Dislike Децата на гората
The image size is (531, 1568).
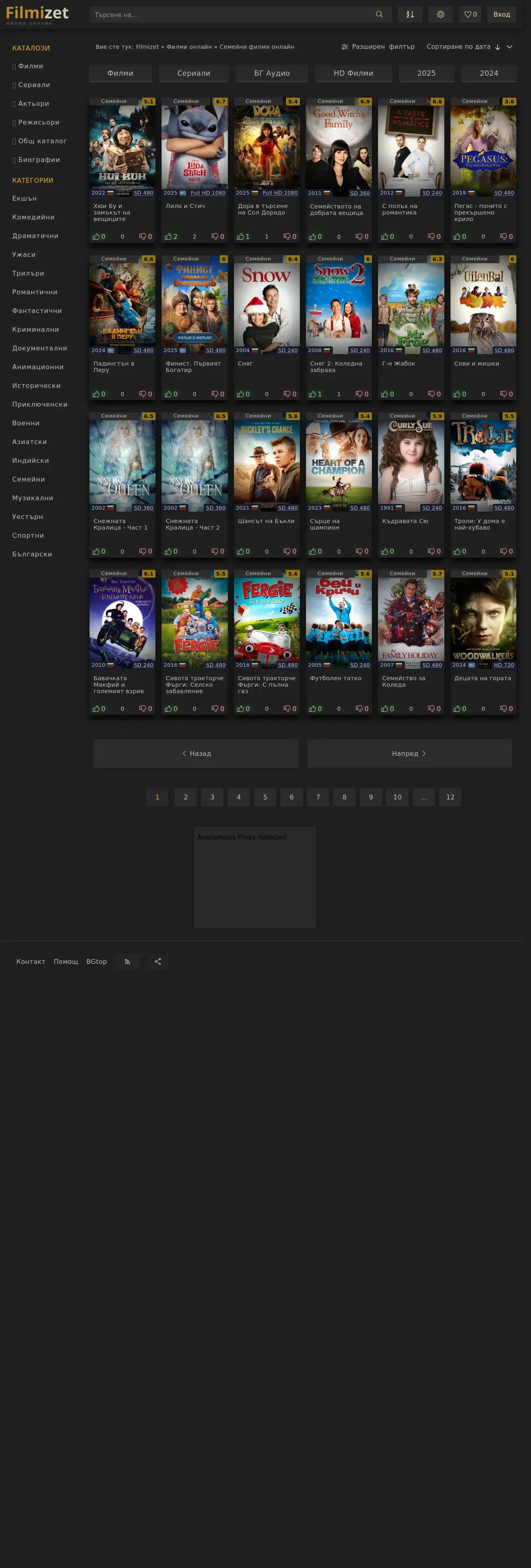pos(507,709)
